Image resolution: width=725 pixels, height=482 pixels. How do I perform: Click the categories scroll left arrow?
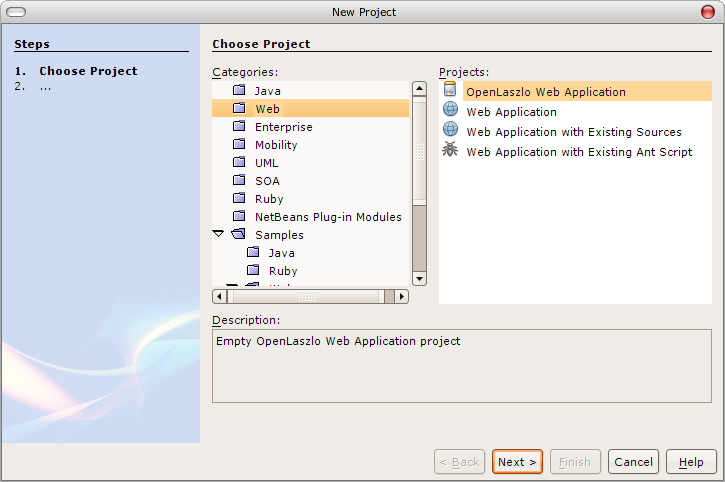(219, 296)
